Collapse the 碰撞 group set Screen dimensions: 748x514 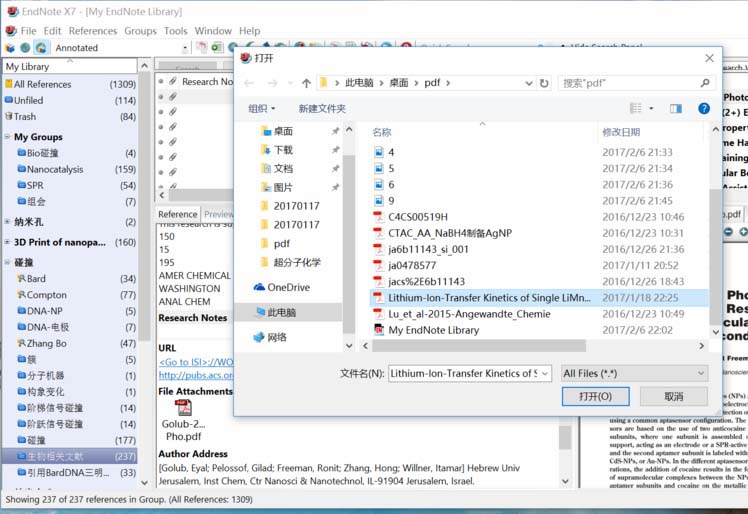pos(7,261)
